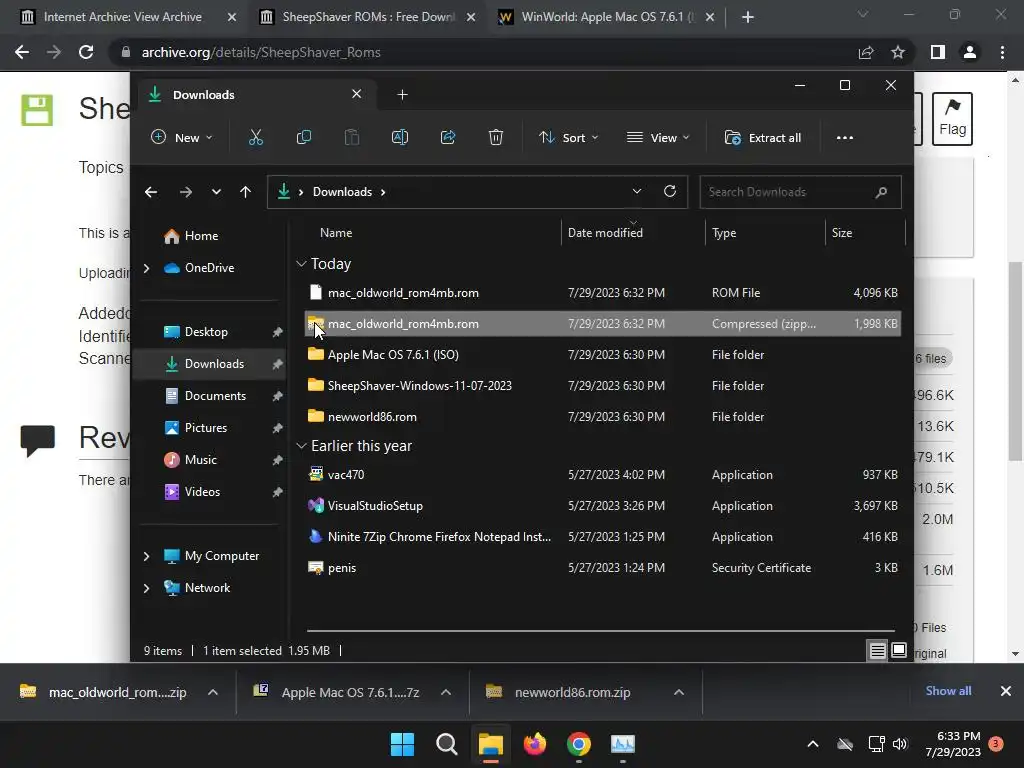Click the Cut scissors icon in Explorer toolbar
Viewport: 1024px width, 768px height.
(x=255, y=137)
